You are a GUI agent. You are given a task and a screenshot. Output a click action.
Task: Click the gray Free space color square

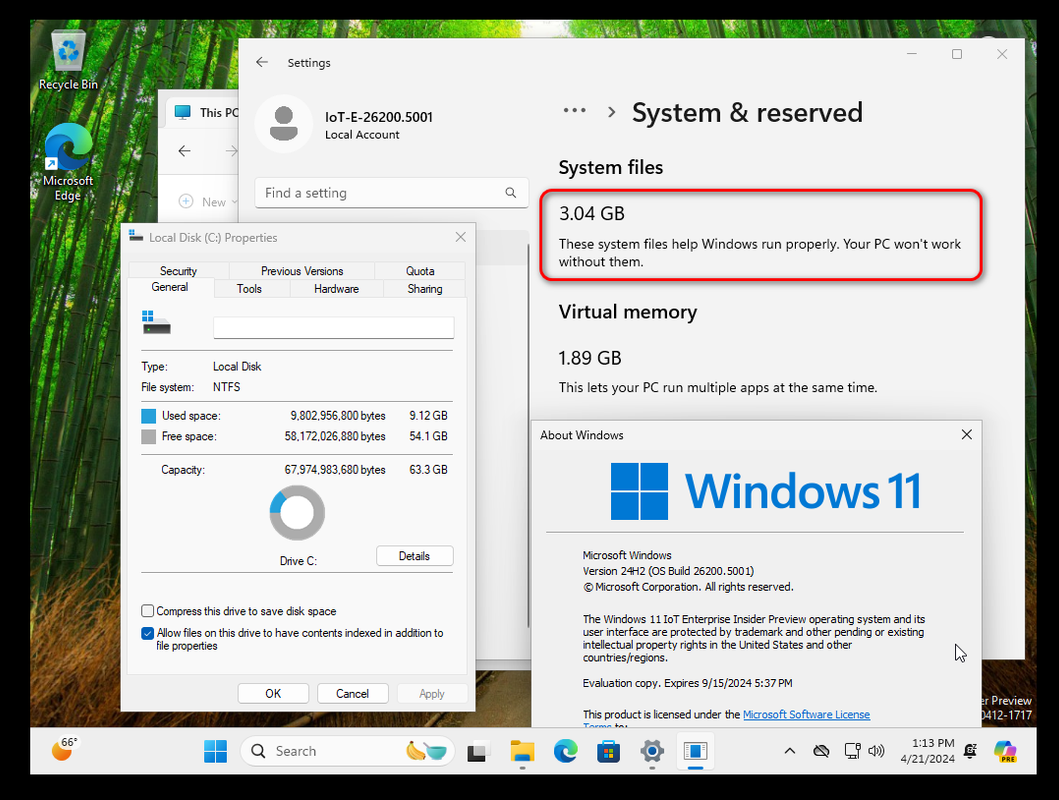coord(149,437)
